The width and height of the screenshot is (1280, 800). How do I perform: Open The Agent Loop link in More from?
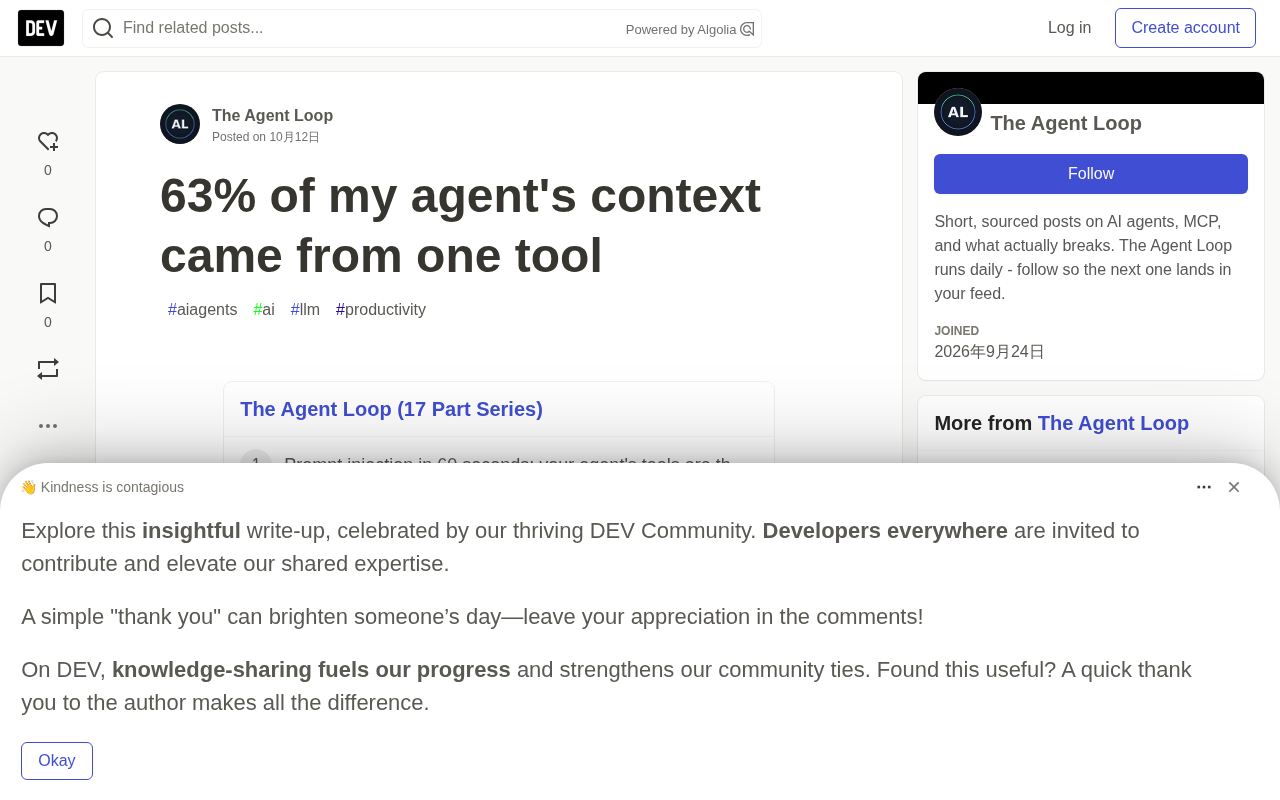click(x=1113, y=423)
